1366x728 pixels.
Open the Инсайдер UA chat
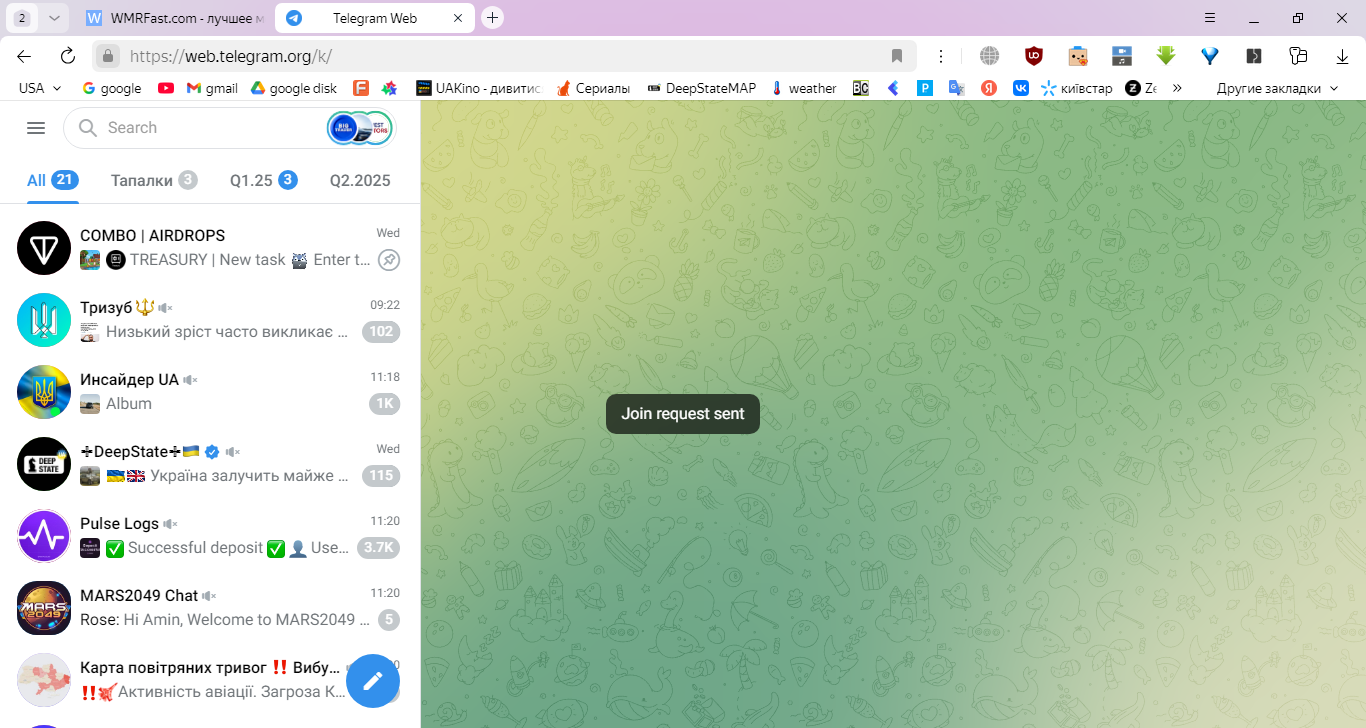pyautogui.click(x=209, y=391)
